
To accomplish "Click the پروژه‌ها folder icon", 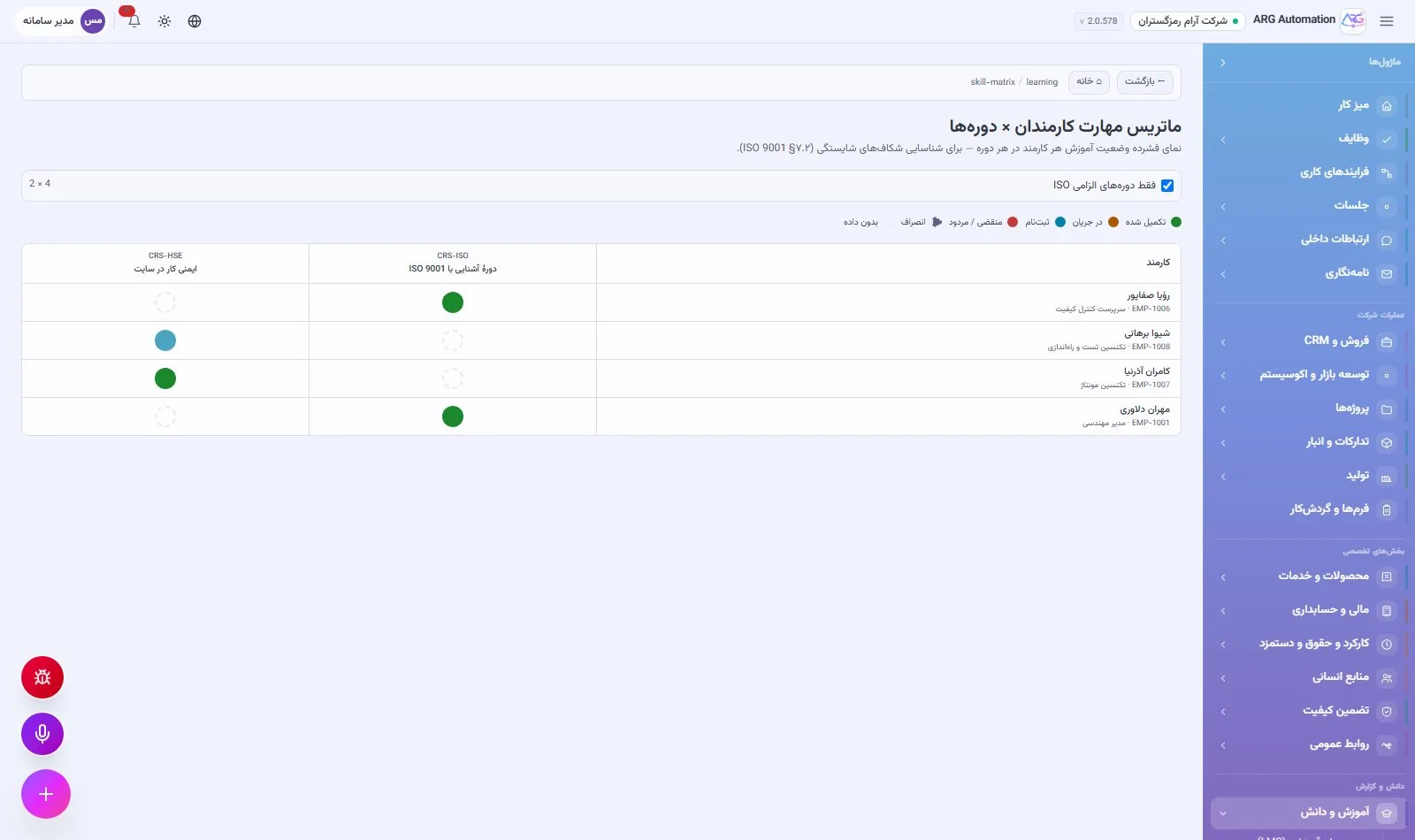I will [1387, 409].
